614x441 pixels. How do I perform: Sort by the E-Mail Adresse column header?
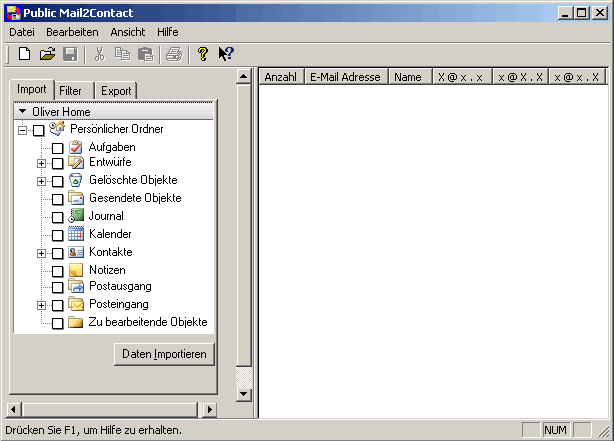[346, 77]
